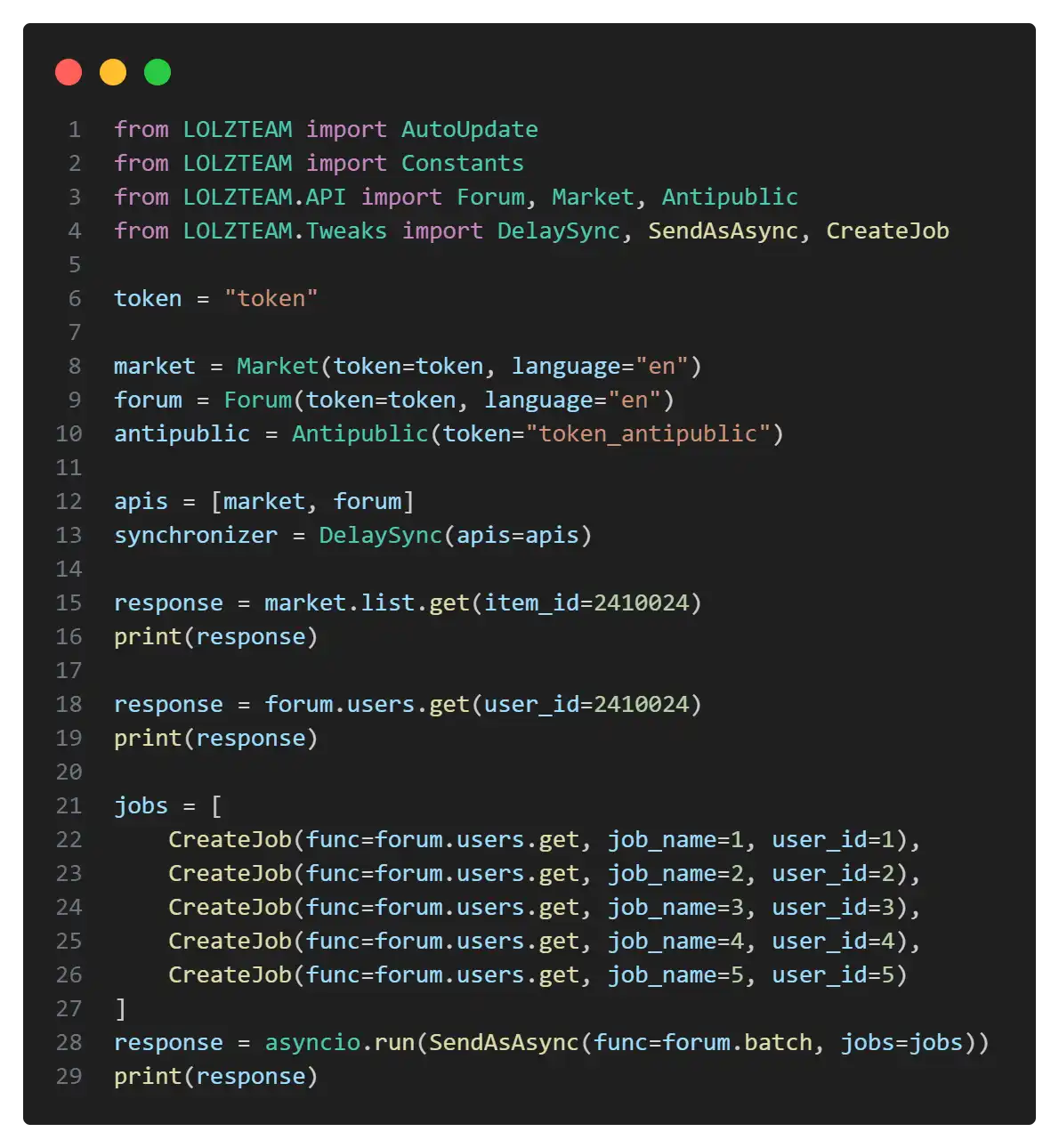This screenshot has width=1059, height=1148.
Task: Select "item_id=2410024" on line 15
Action: [x=586, y=603]
